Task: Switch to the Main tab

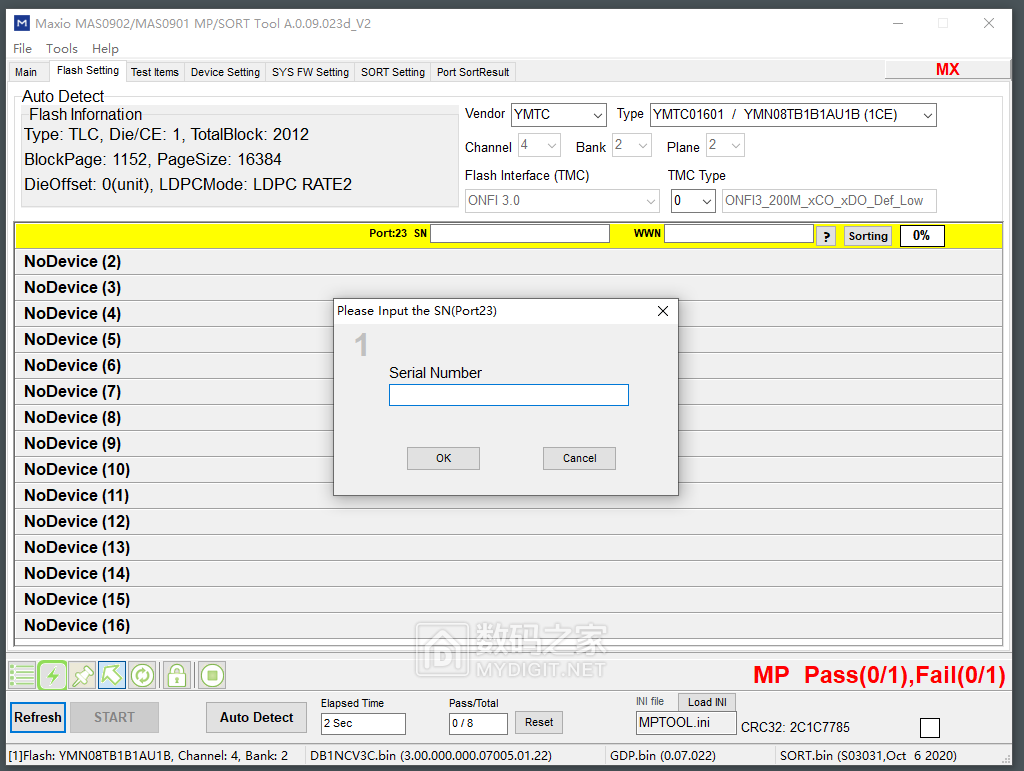Action: (26, 72)
